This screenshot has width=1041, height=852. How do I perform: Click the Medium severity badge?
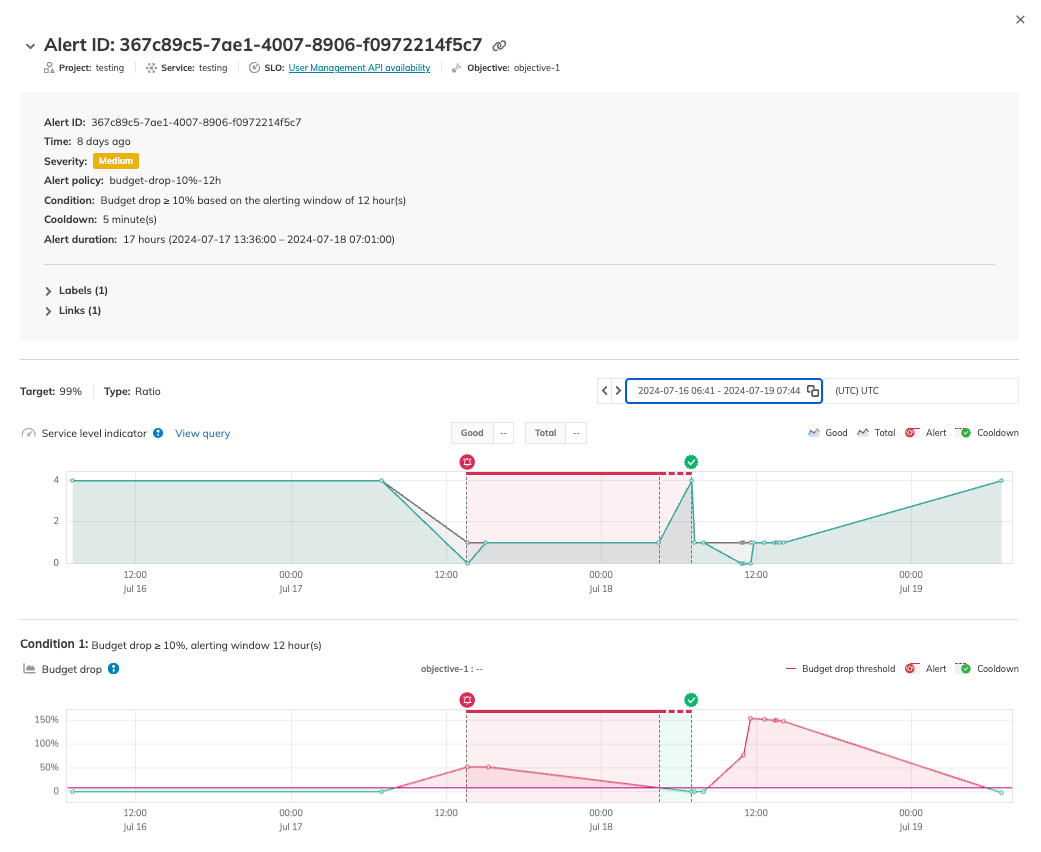point(116,161)
